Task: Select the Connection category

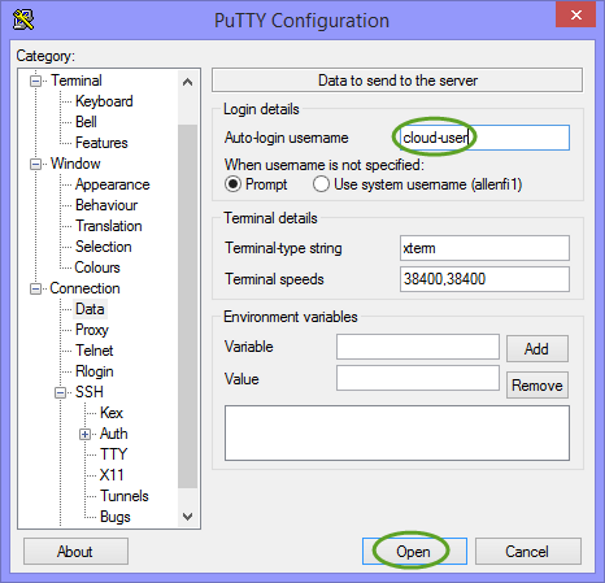Action: pos(85,288)
